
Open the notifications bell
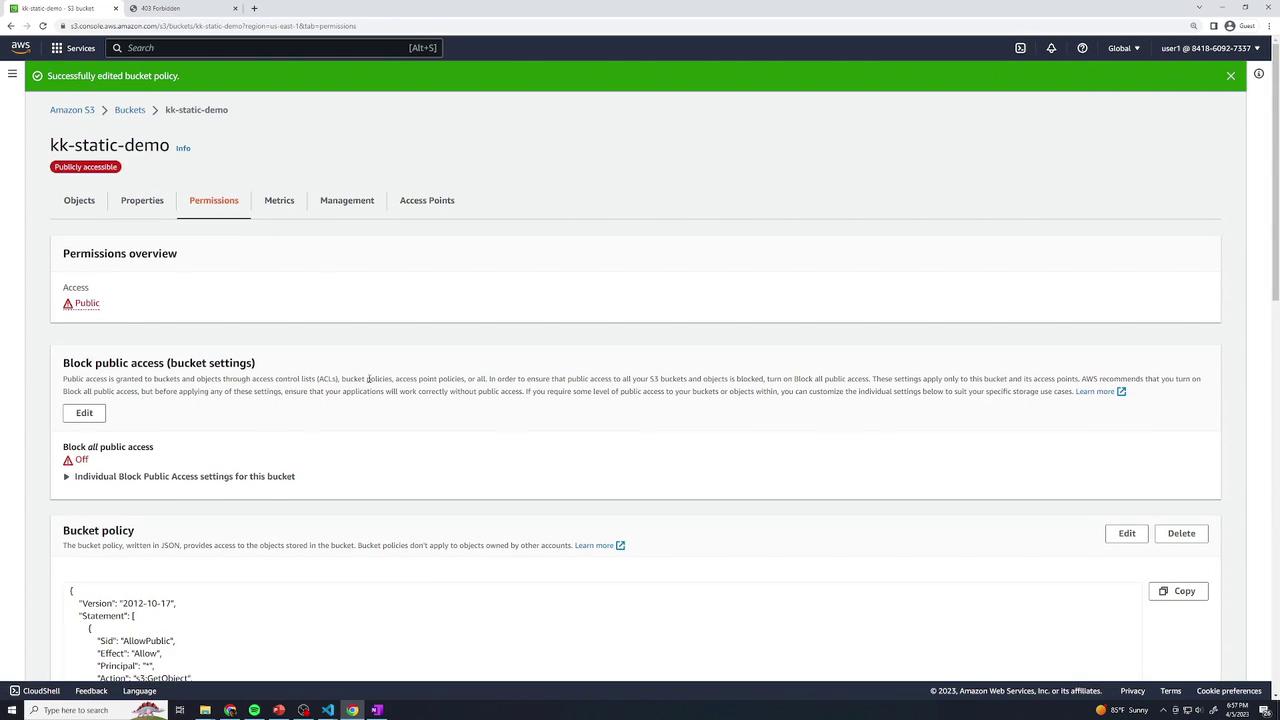(x=1051, y=48)
